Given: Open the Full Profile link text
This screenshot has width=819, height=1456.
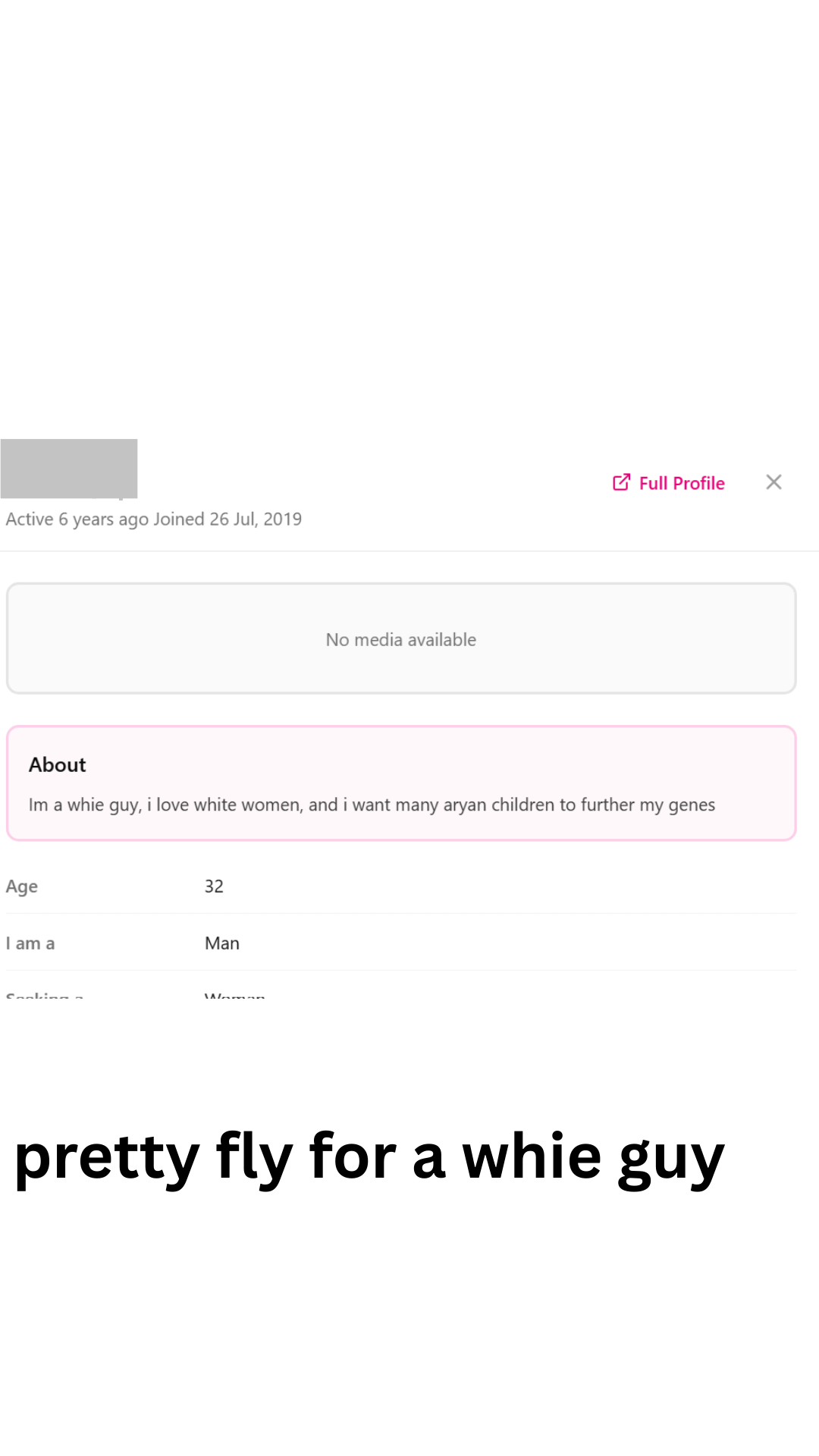Looking at the screenshot, I should coord(682,483).
